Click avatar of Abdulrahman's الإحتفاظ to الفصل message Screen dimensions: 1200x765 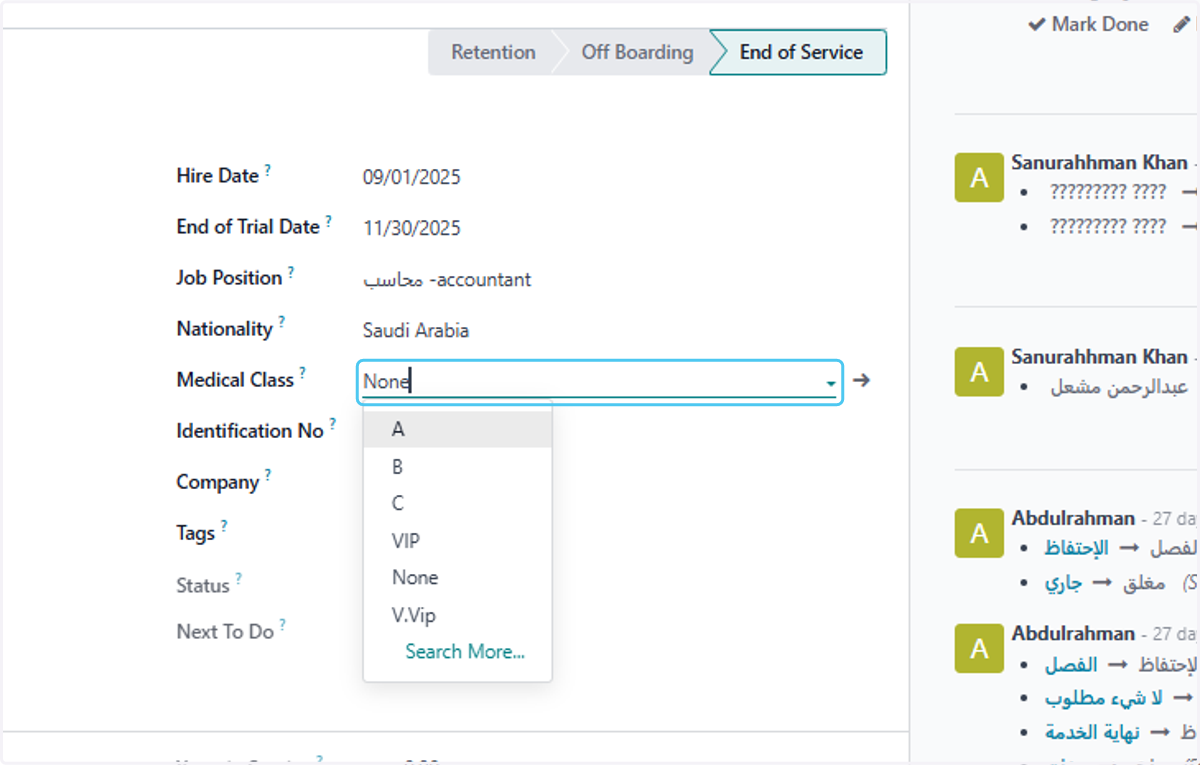point(979,534)
